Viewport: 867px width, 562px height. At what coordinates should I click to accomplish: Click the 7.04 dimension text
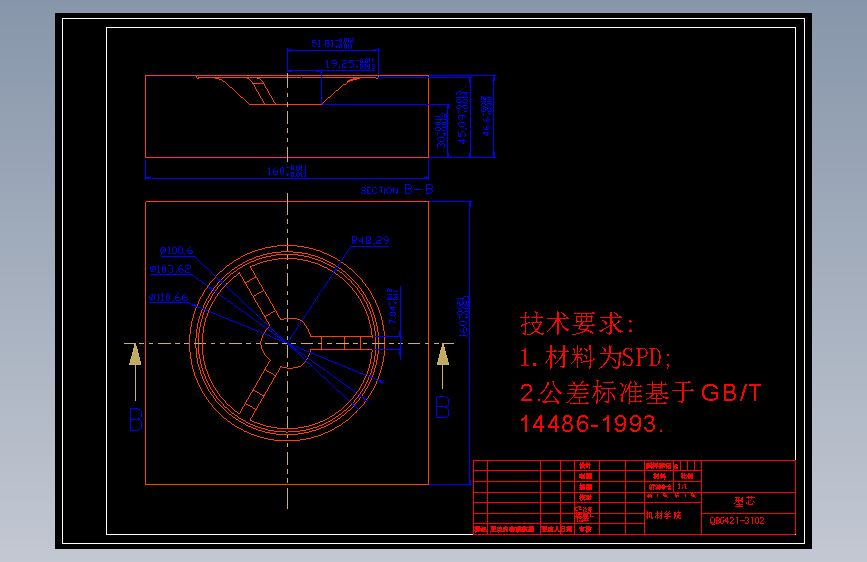(x=393, y=306)
